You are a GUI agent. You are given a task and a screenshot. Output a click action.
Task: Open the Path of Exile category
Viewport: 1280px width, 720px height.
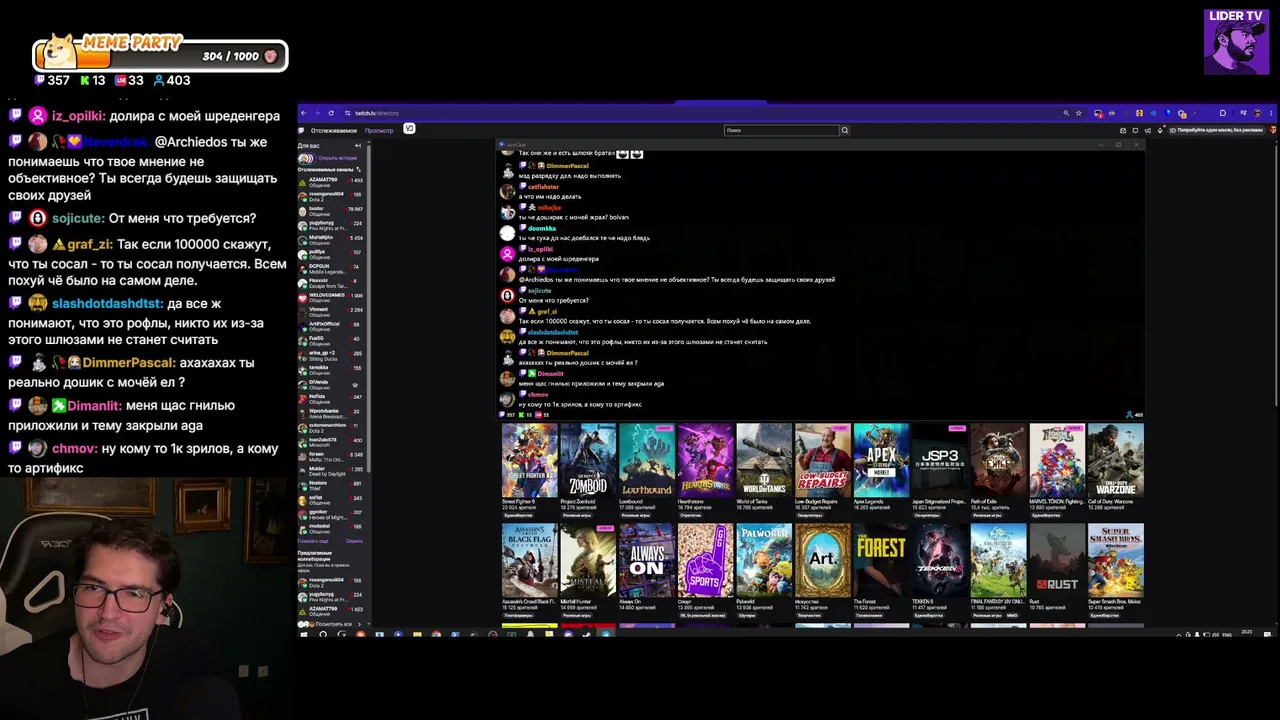click(998, 460)
